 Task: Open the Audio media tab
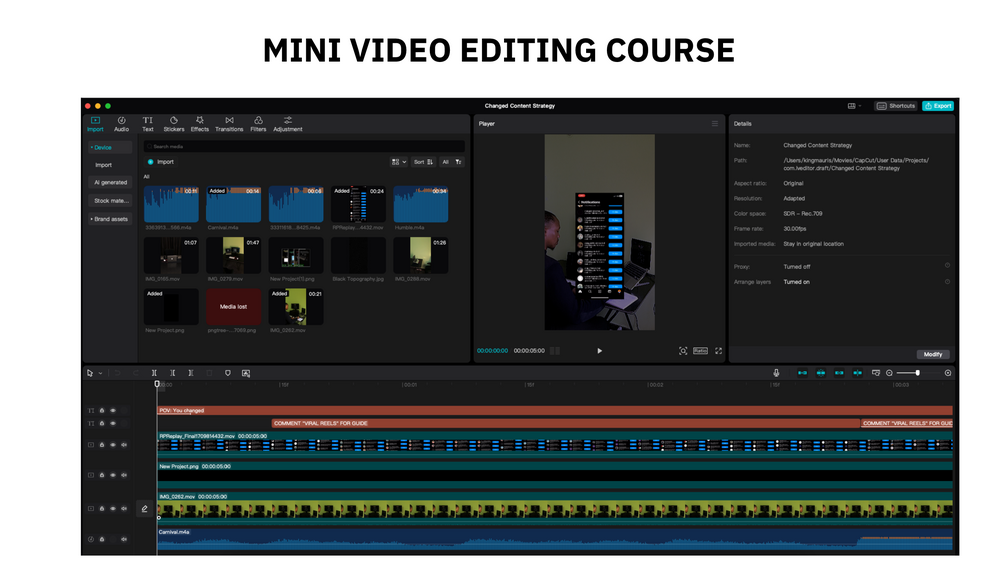(121, 124)
